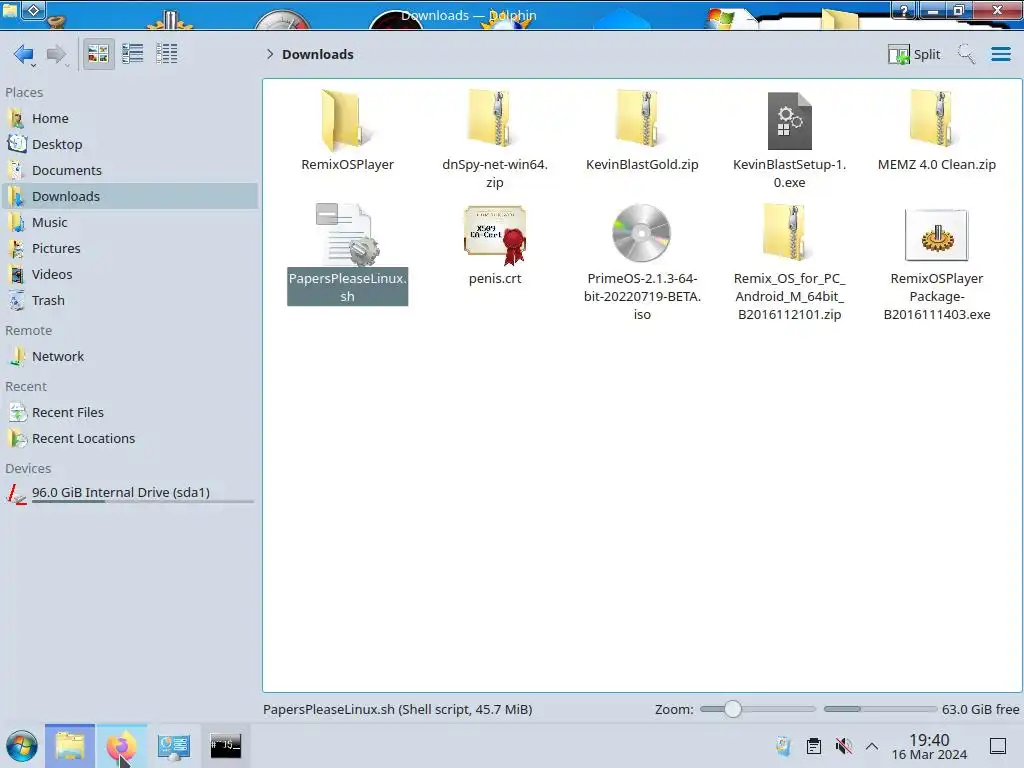Image resolution: width=1024 pixels, height=768 pixels.
Task: Switch to Icons view mode
Action: [98, 54]
